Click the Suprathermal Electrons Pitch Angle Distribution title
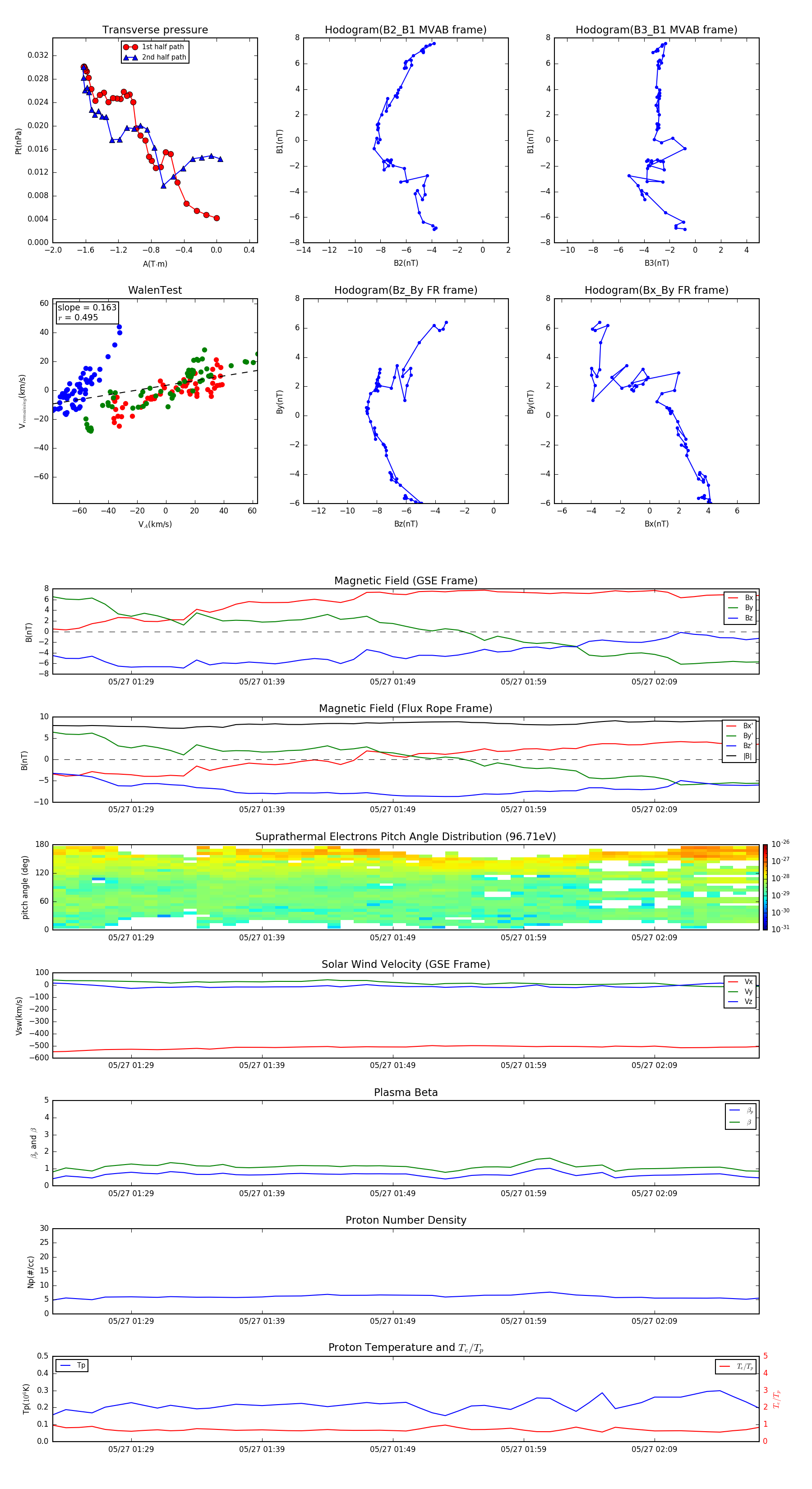Screen dimensions: 812x1489 [x=406, y=837]
